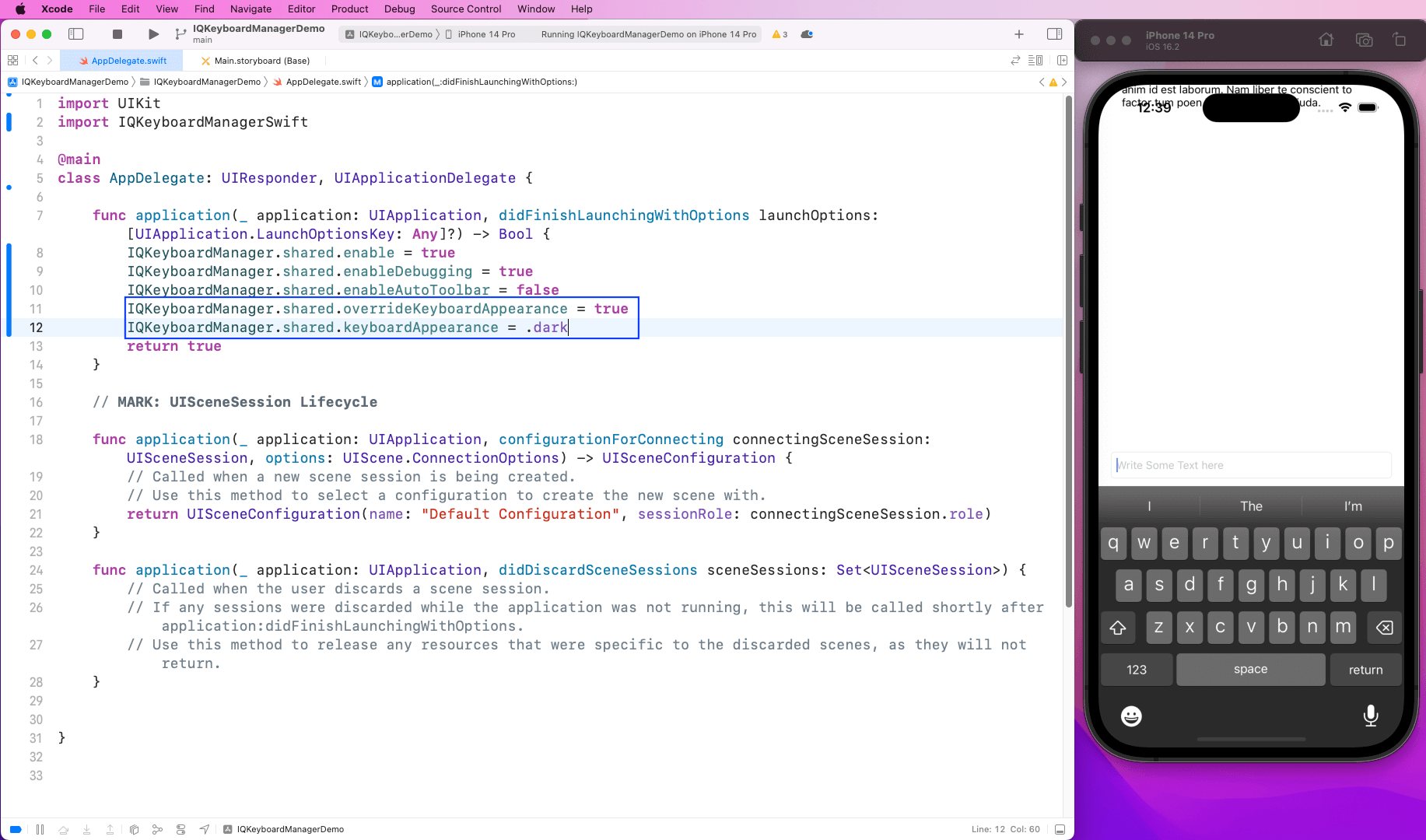
Task: Open the Product menu
Action: coord(349,9)
